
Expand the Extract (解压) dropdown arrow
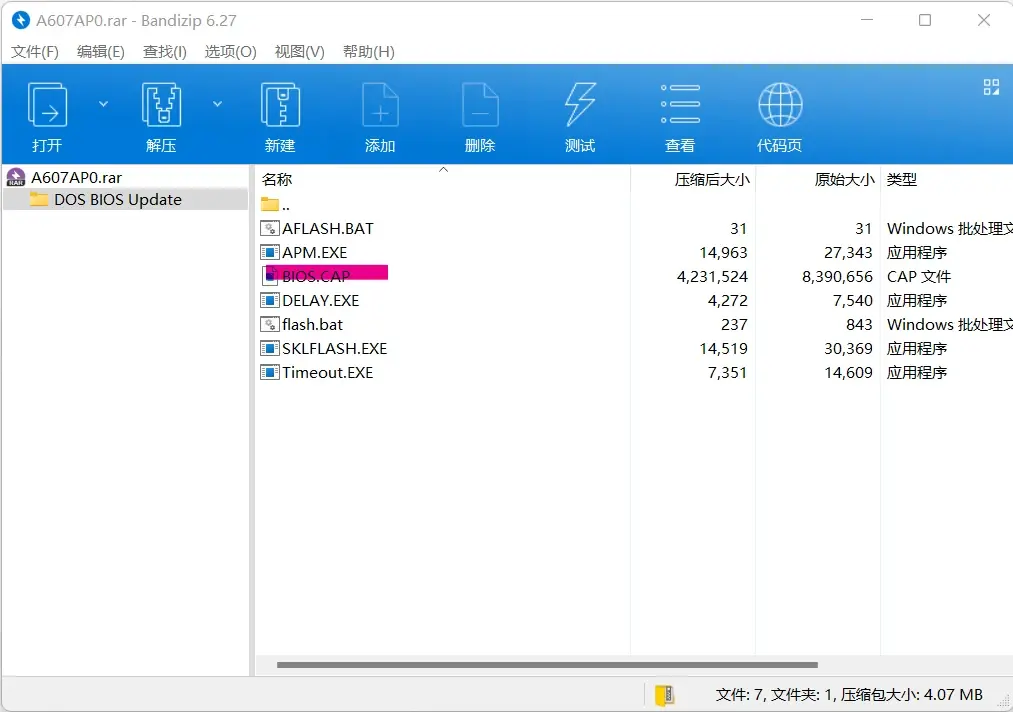218,104
